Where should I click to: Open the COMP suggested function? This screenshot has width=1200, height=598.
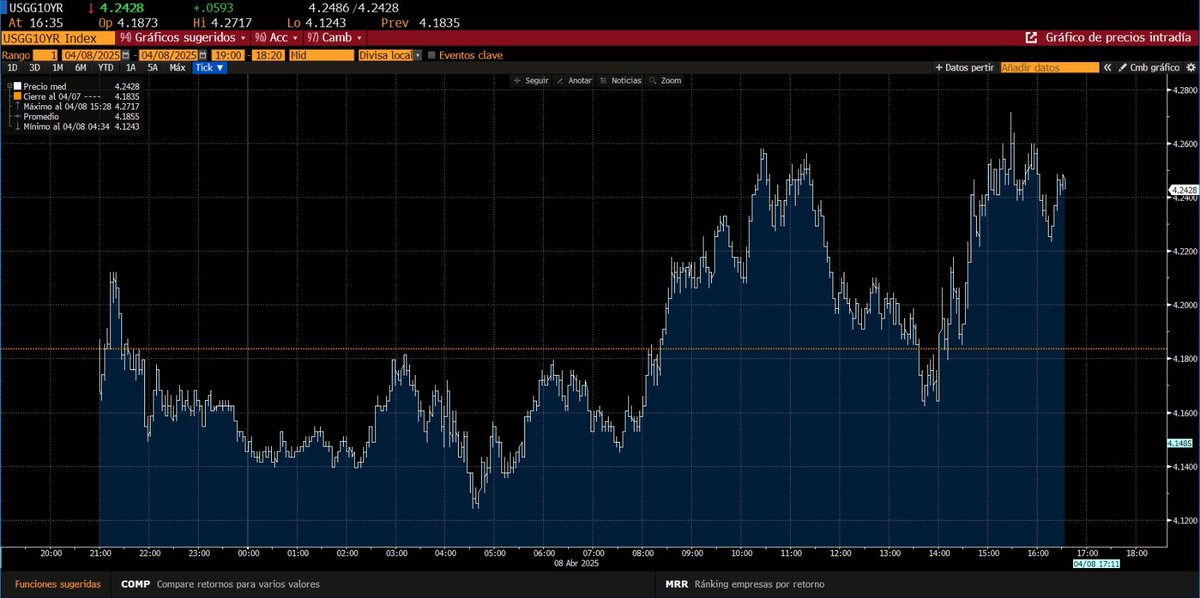220,584
